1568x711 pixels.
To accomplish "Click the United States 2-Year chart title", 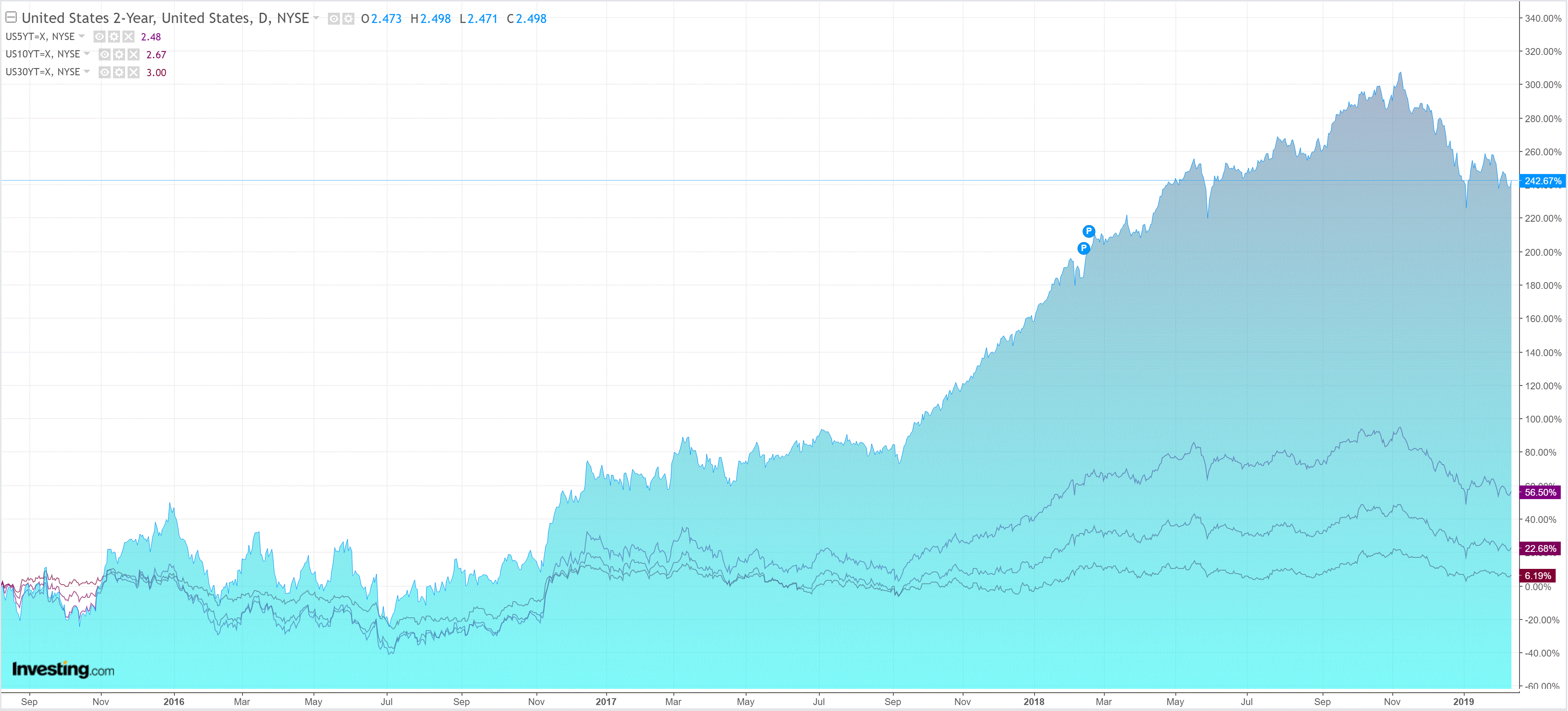I will click(165, 18).
